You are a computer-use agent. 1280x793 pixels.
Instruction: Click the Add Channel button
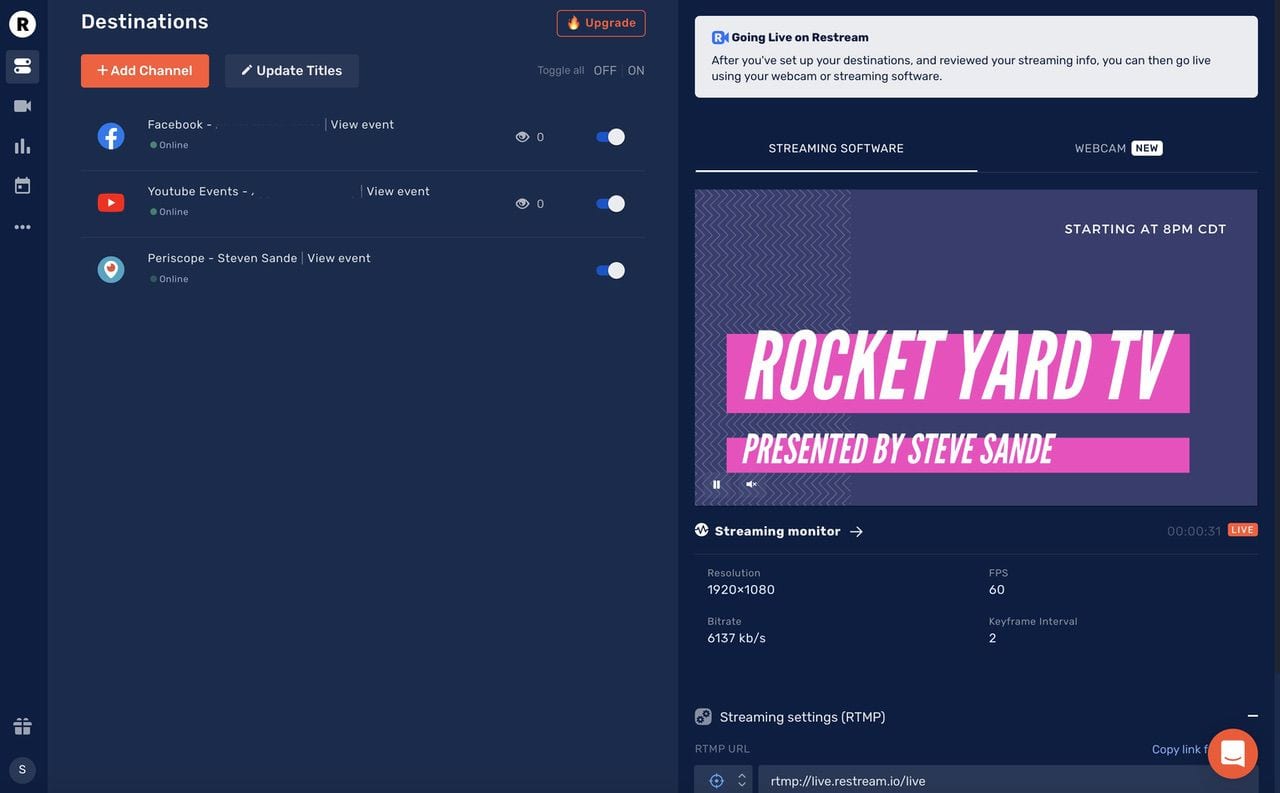pyautogui.click(x=145, y=71)
